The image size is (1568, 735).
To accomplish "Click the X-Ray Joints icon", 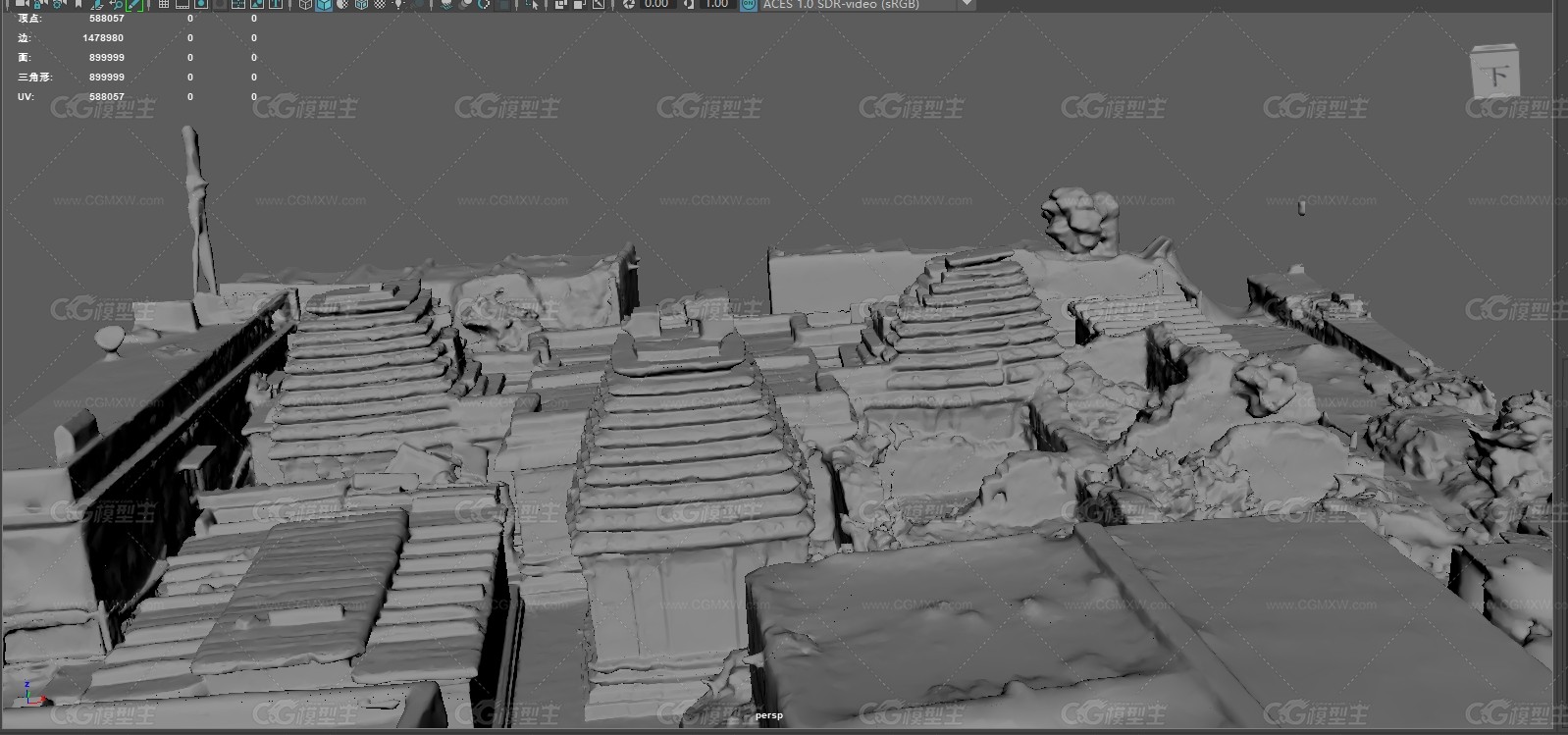I will coord(599,5).
